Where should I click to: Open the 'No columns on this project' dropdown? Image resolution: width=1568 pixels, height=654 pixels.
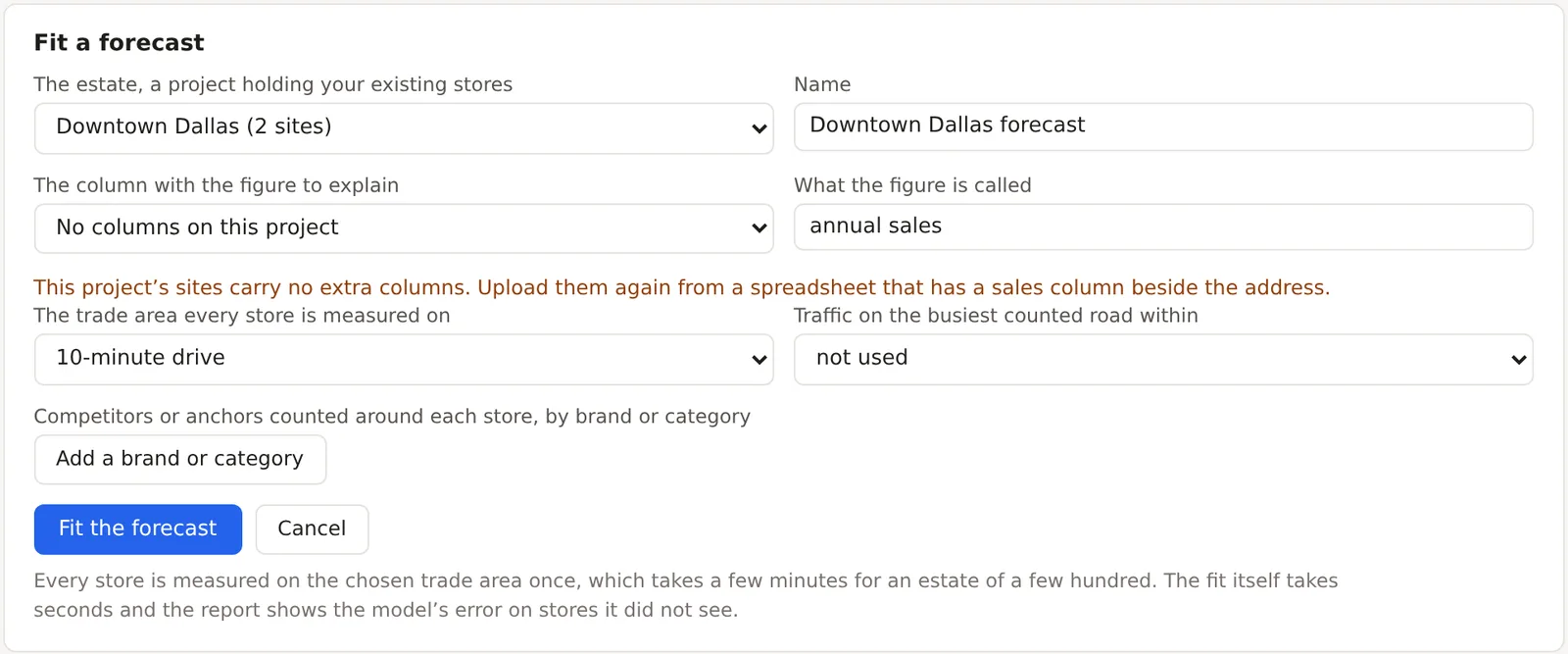point(404,228)
